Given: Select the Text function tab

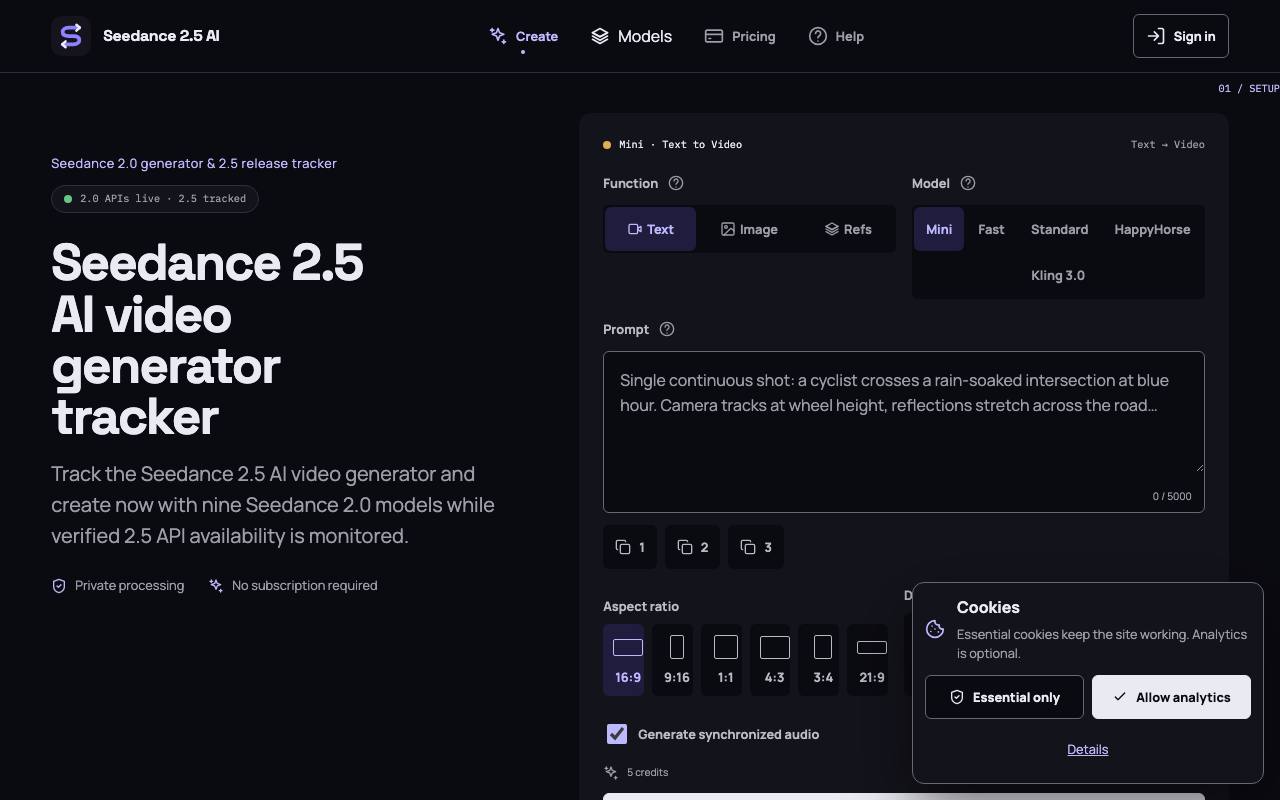Looking at the screenshot, I should point(650,229).
